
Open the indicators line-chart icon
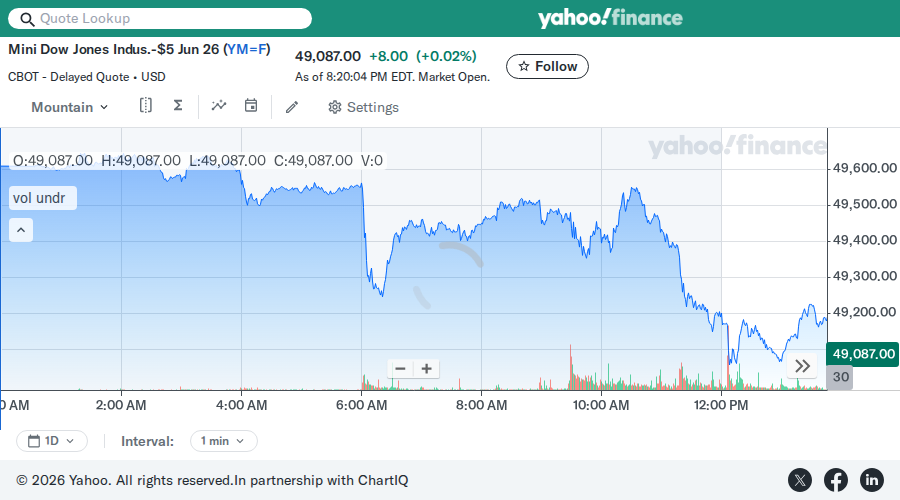(219, 106)
